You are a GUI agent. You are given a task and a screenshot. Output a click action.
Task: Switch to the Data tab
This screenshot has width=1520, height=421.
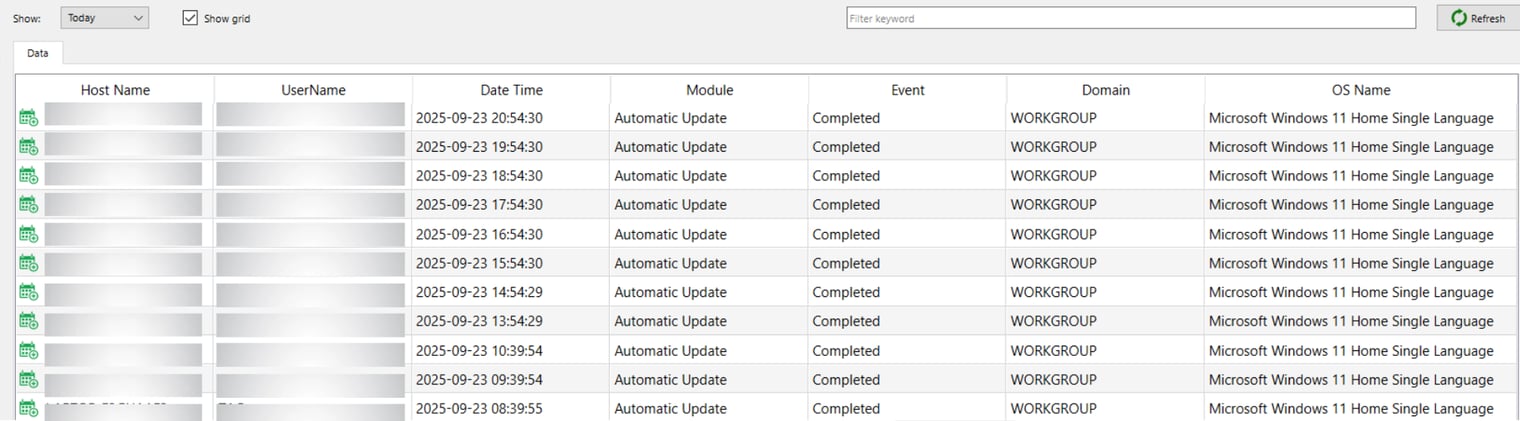pyautogui.click(x=38, y=53)
